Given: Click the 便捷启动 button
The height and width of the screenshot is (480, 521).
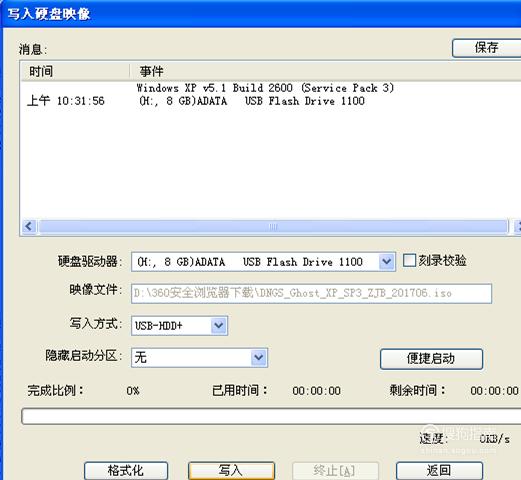Looking at the screenshot, I should [x=431, y=359].
